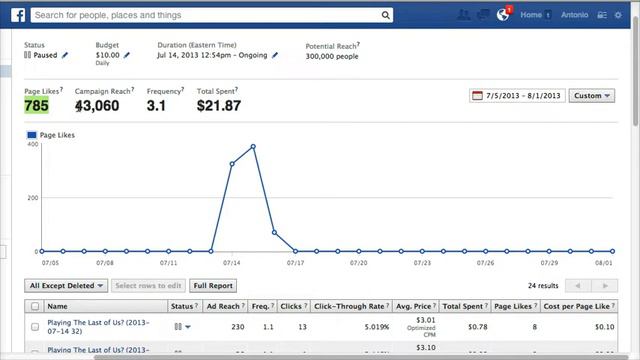Sort table by Avg. Price column
The height and width of the screenshot is (360, 640).
416,306
